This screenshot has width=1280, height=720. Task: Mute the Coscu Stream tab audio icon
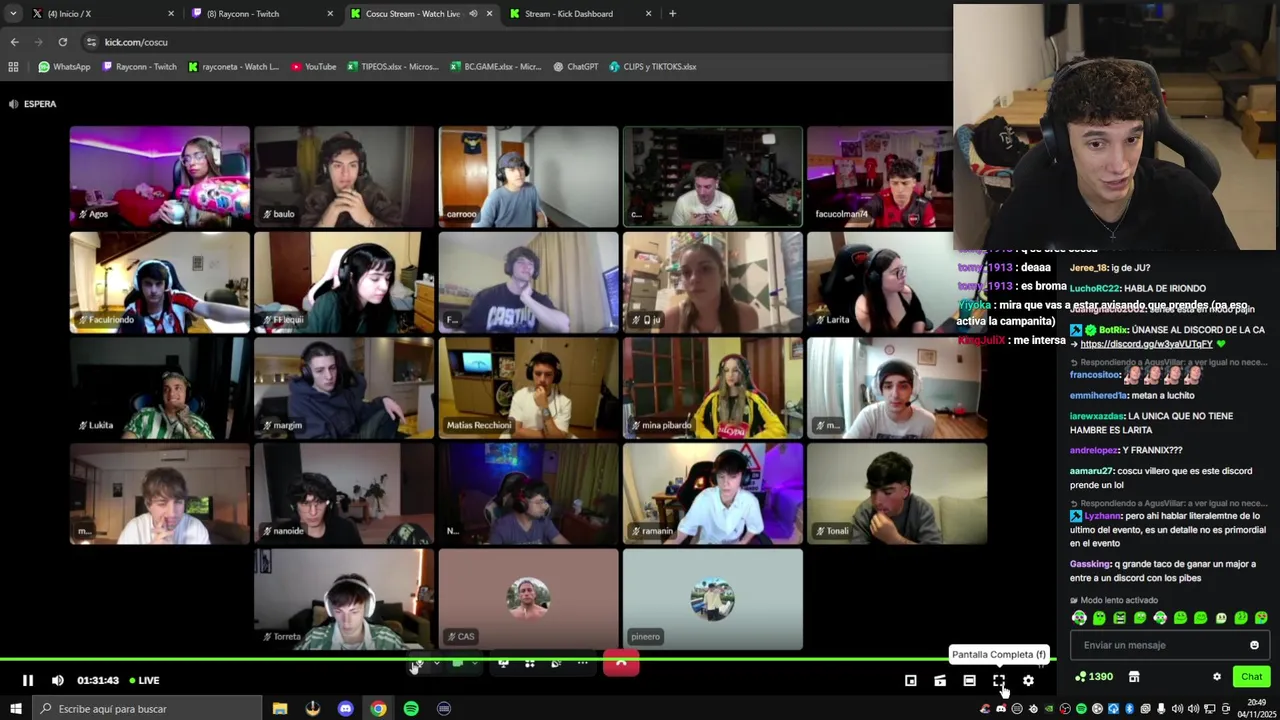473,14
